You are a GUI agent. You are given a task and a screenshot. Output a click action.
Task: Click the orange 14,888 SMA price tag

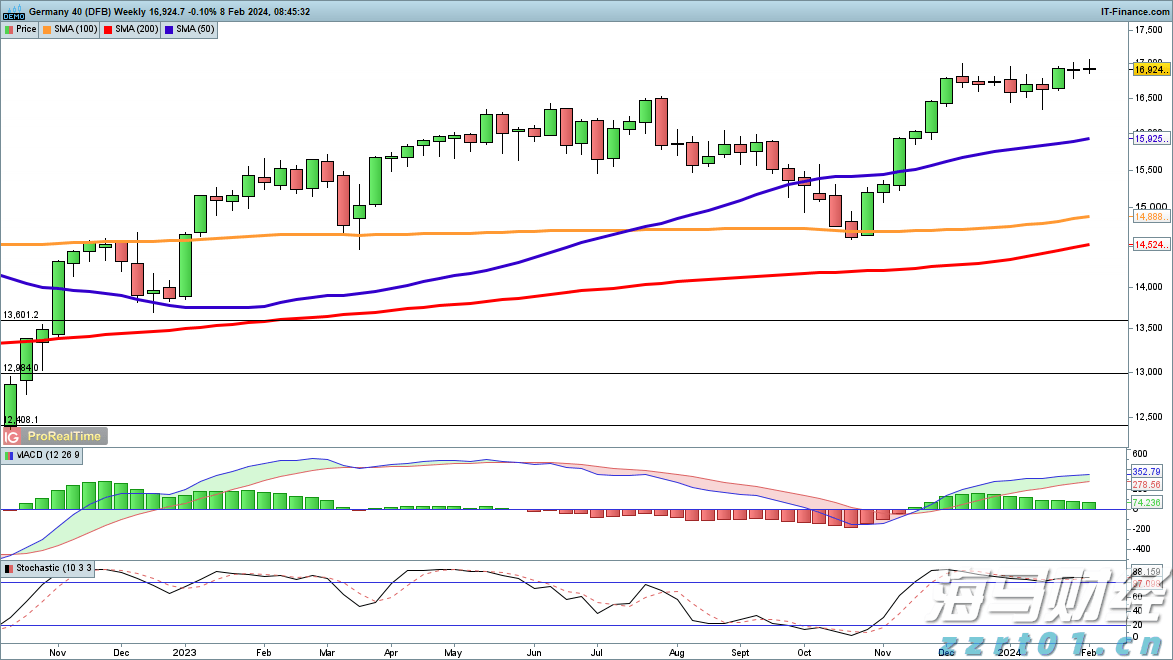click(x=1148, y=216)
